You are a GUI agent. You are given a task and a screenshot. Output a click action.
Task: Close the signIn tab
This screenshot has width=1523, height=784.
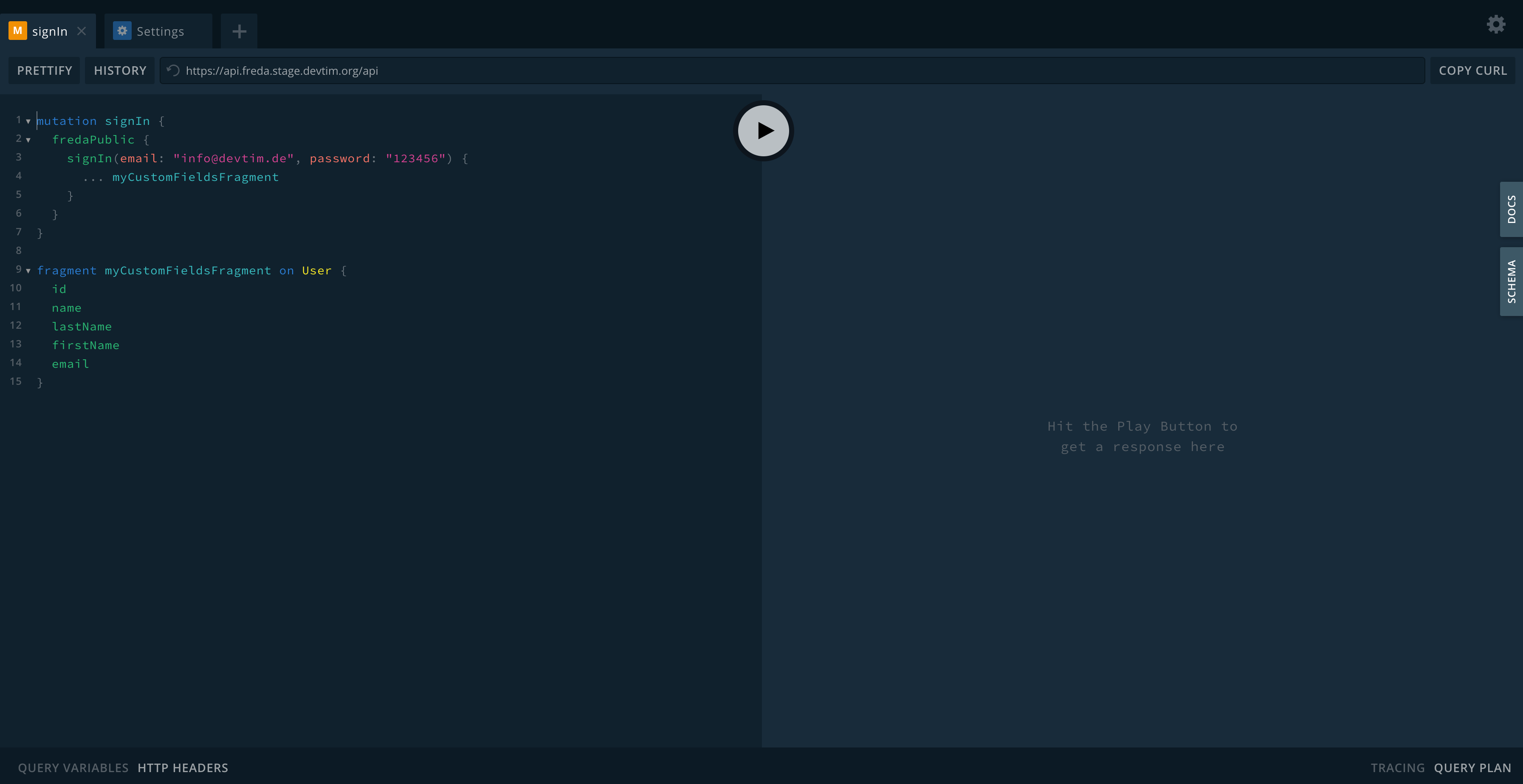coord(82,31)
